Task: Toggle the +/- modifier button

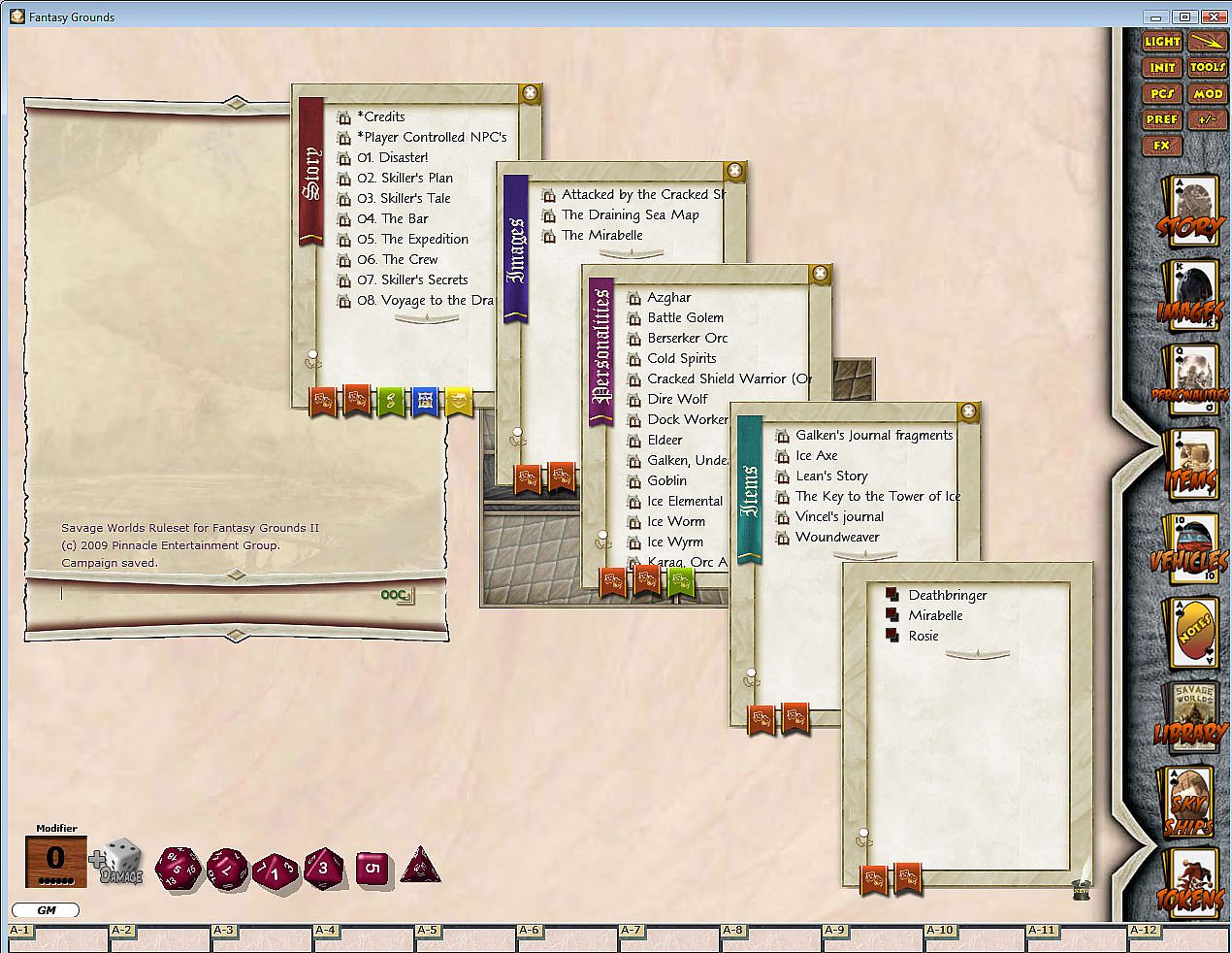Action: (1208, 119)
